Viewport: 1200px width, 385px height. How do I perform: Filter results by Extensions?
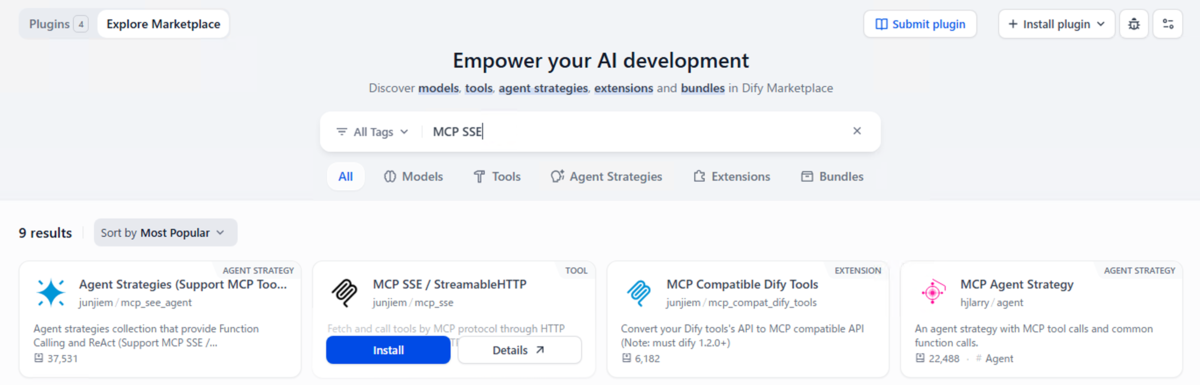point(732,176)
